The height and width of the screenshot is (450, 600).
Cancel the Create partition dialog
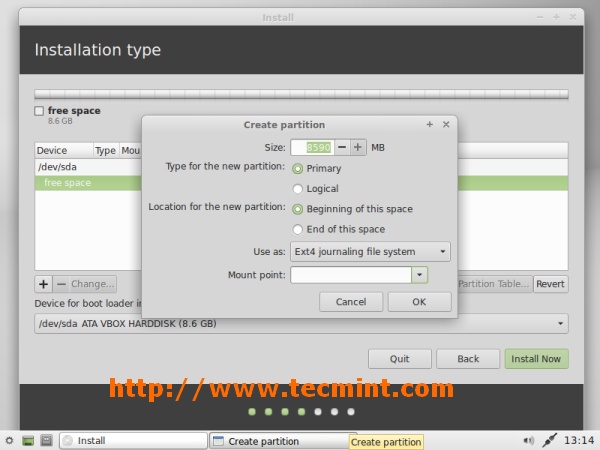(351, 302)
